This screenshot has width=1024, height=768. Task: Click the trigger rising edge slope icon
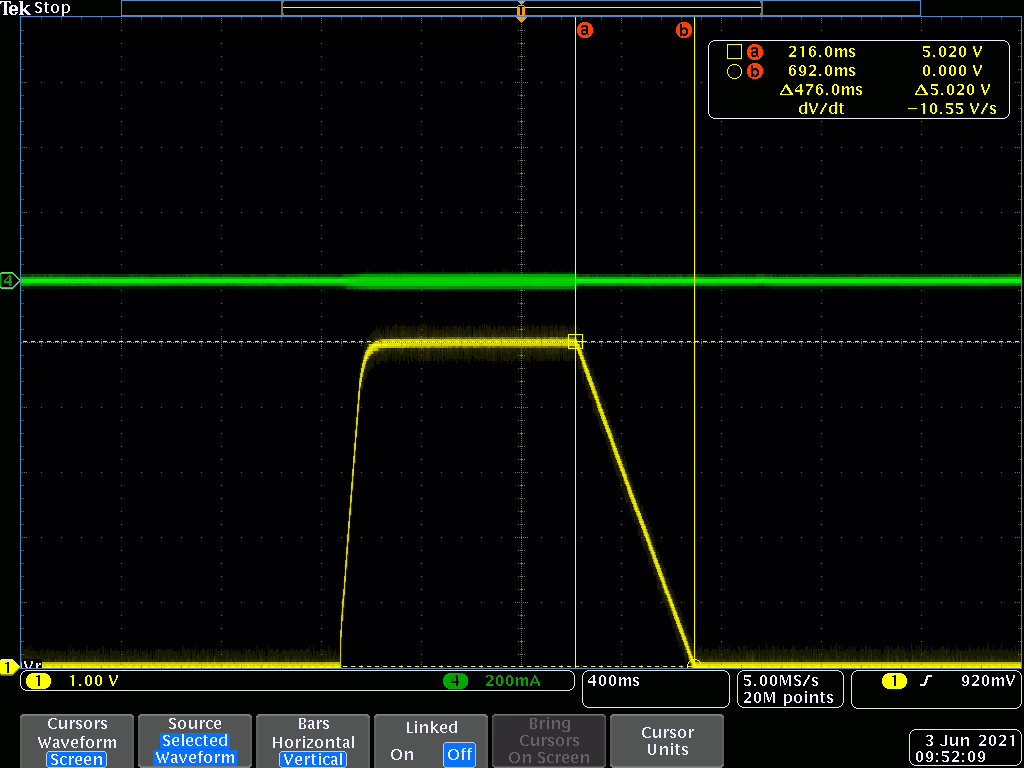click(927, 681)
